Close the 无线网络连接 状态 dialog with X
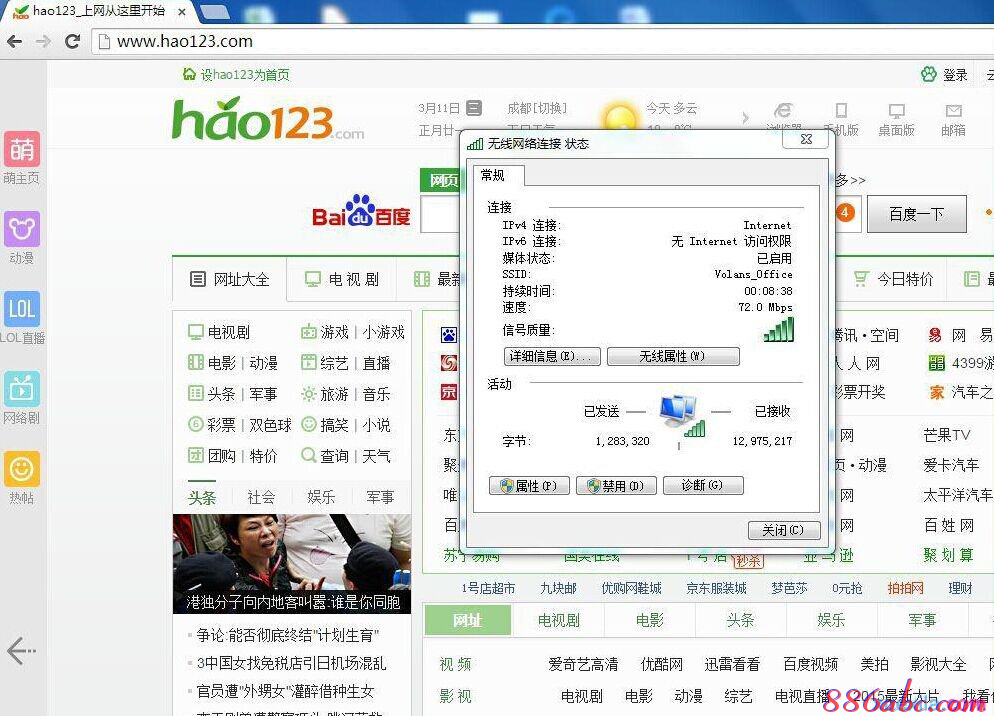The image size is (994, 716). (x=806, y=139)
